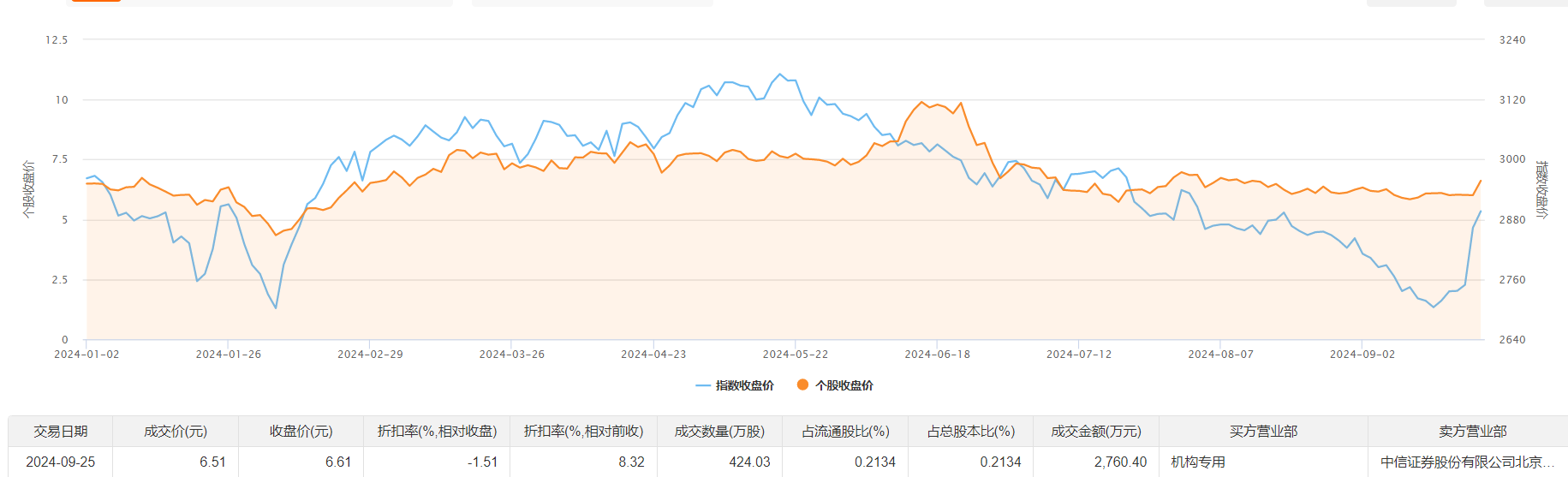
Task: Click the 占总股本比(%) column header
Action: pos(971,432)
